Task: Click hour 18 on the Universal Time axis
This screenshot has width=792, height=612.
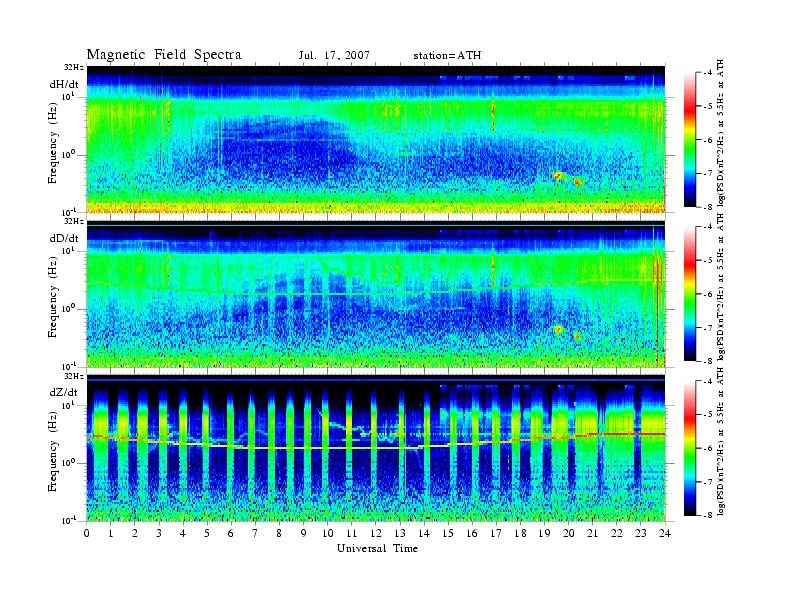Action: [x=520, y=533]
